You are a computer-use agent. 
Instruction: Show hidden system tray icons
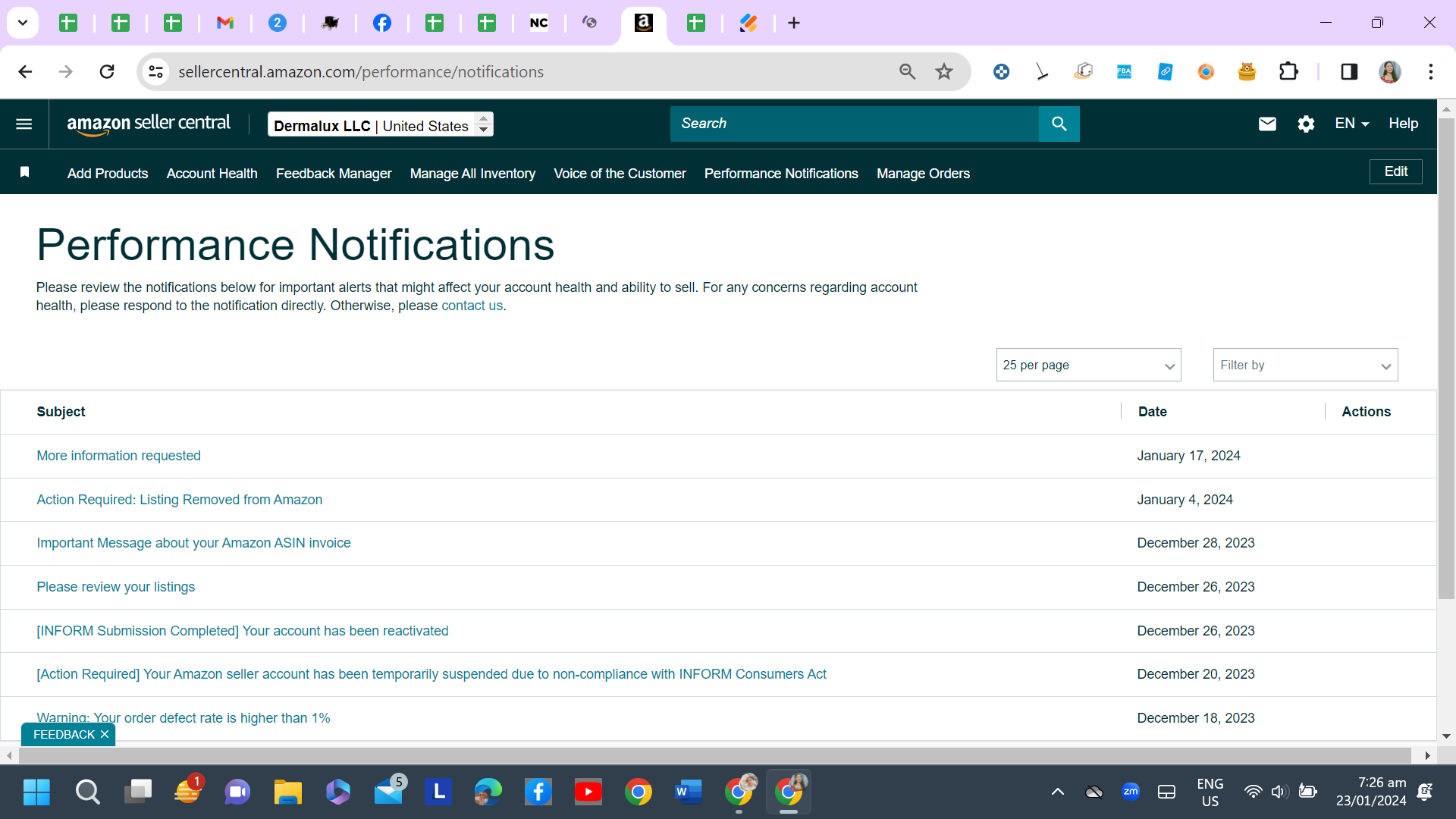(1057, 792)
